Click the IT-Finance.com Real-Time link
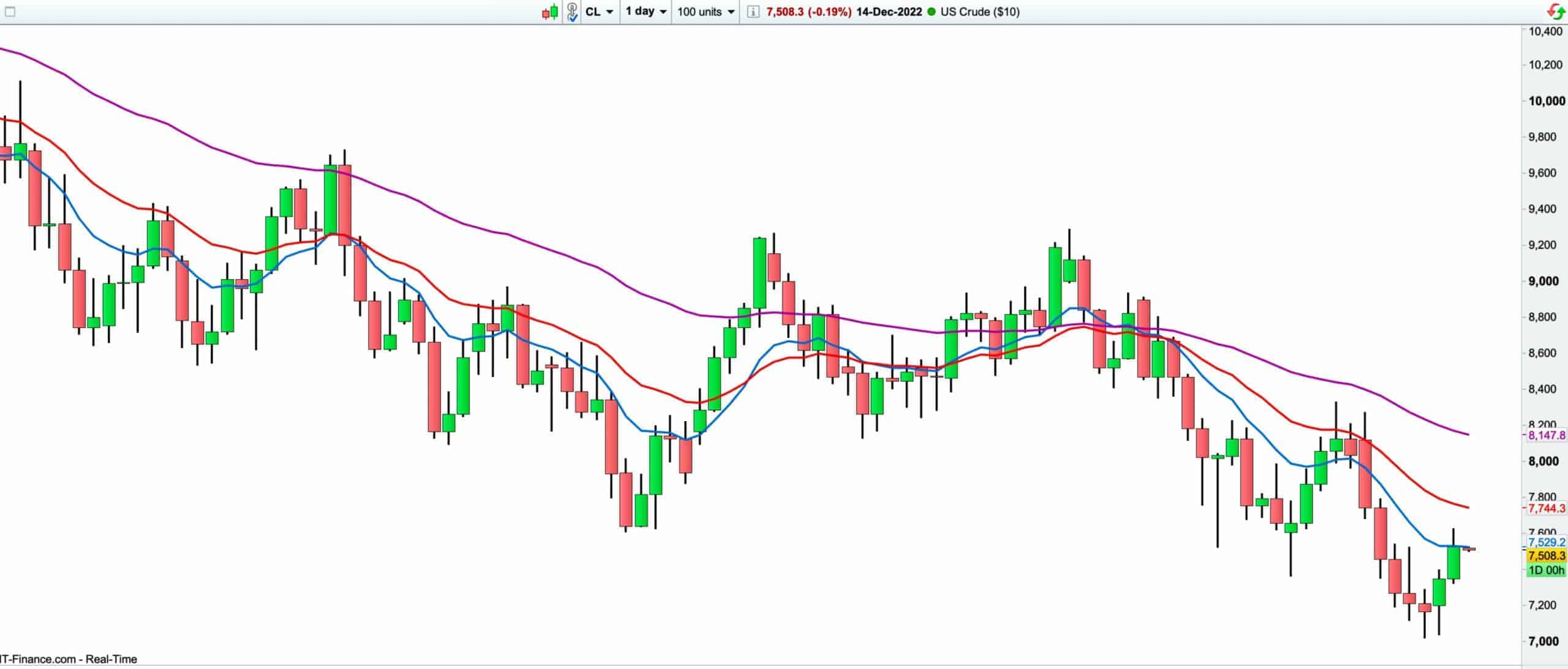 [67, 659]
